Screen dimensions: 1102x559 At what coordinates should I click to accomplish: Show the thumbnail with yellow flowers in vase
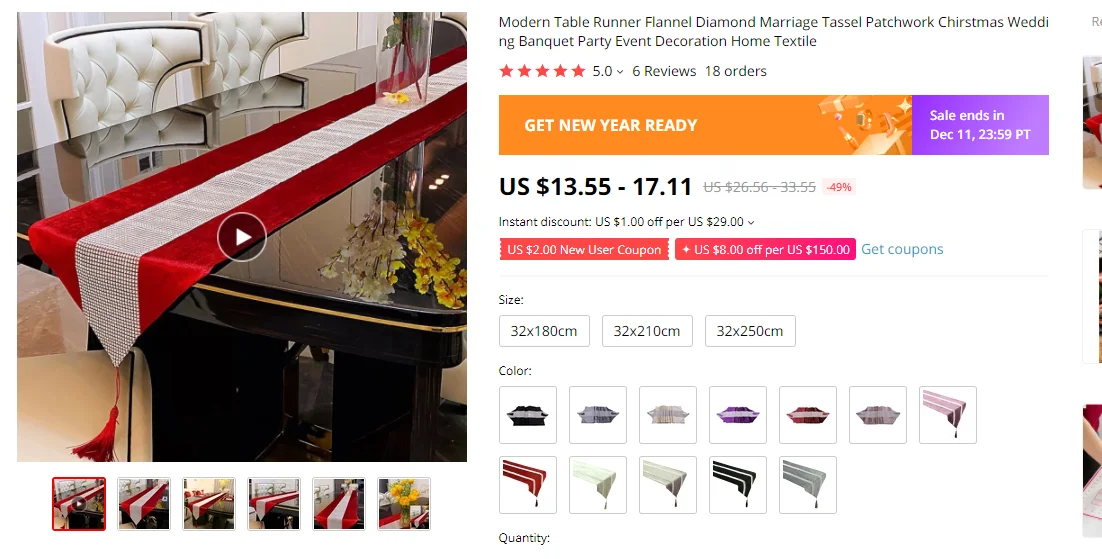pyautogui.click(x=404, y=503)
